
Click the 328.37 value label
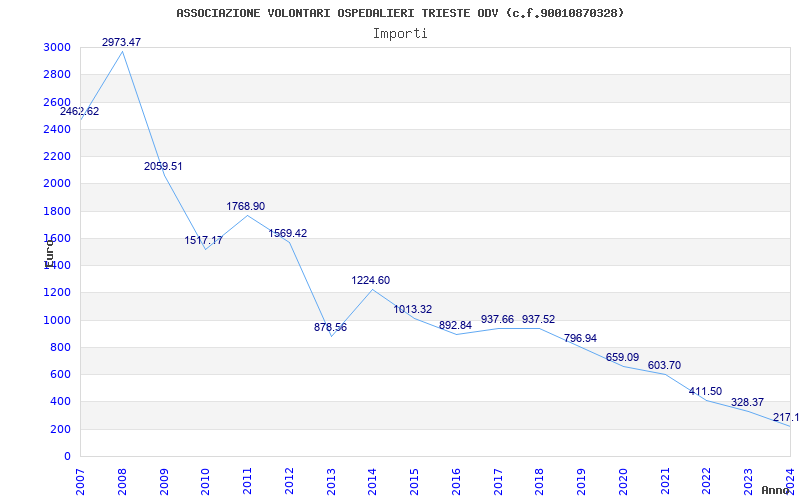[x=747, y=402]
